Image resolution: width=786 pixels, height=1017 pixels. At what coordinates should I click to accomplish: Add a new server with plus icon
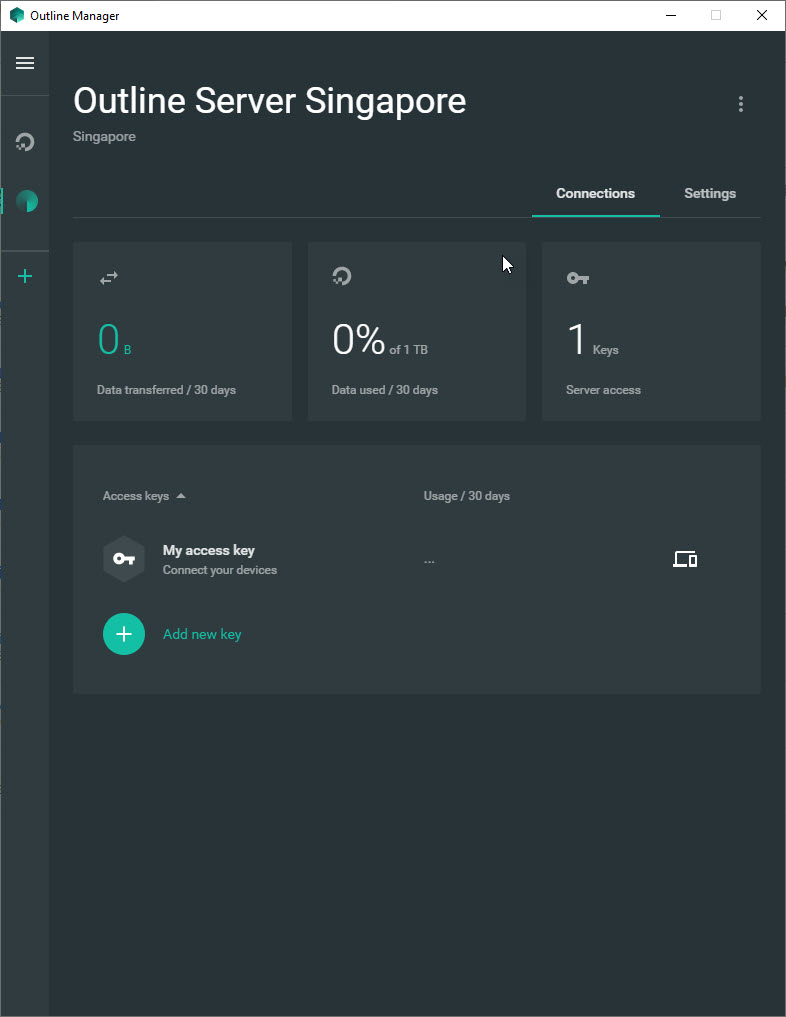point(25,276)
